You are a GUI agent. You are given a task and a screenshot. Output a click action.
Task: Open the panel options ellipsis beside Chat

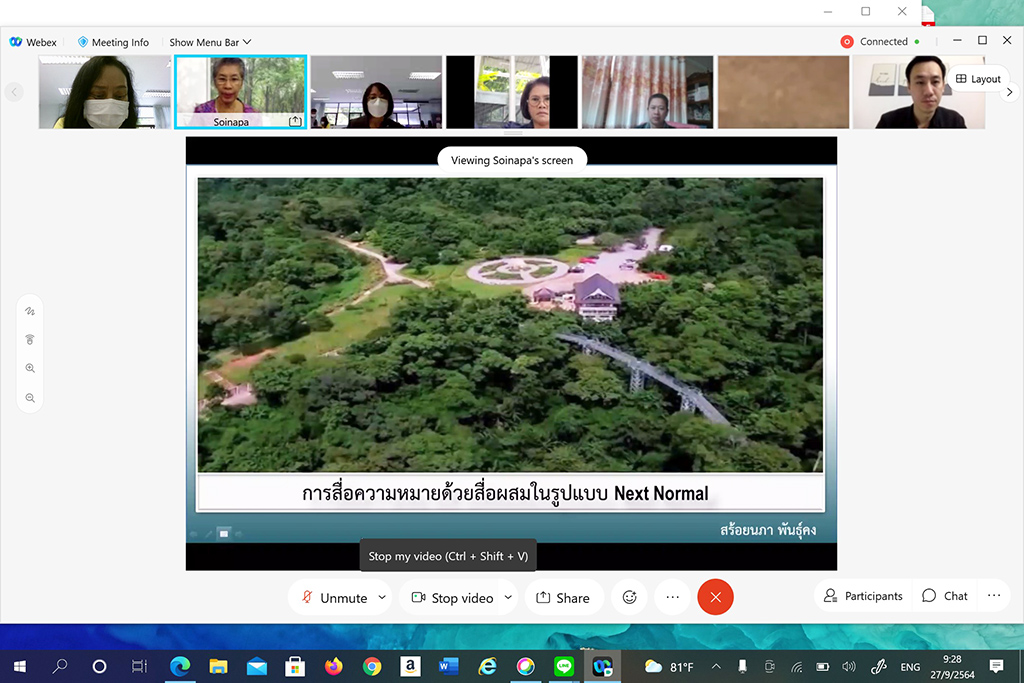click(993, 595)
